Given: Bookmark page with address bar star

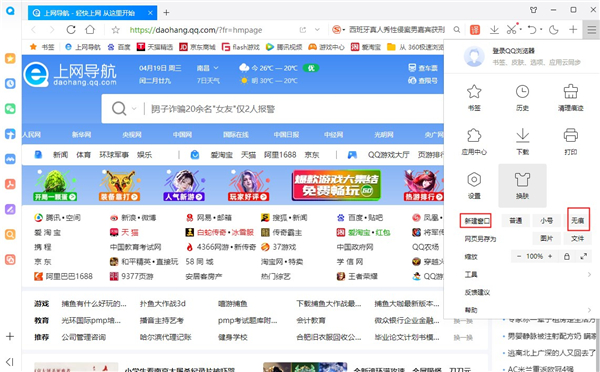Looking at the screenshot, I should tap(116, 29).
